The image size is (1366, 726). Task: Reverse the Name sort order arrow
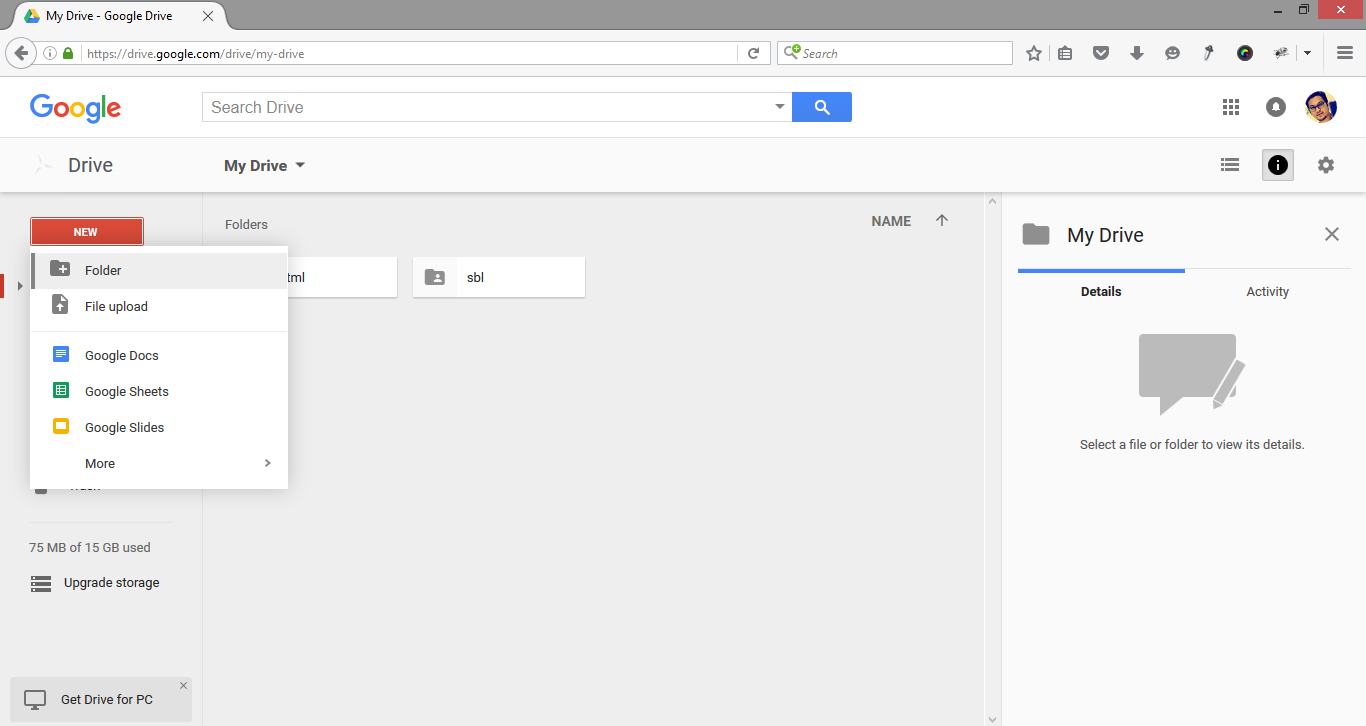click(941, 220)
